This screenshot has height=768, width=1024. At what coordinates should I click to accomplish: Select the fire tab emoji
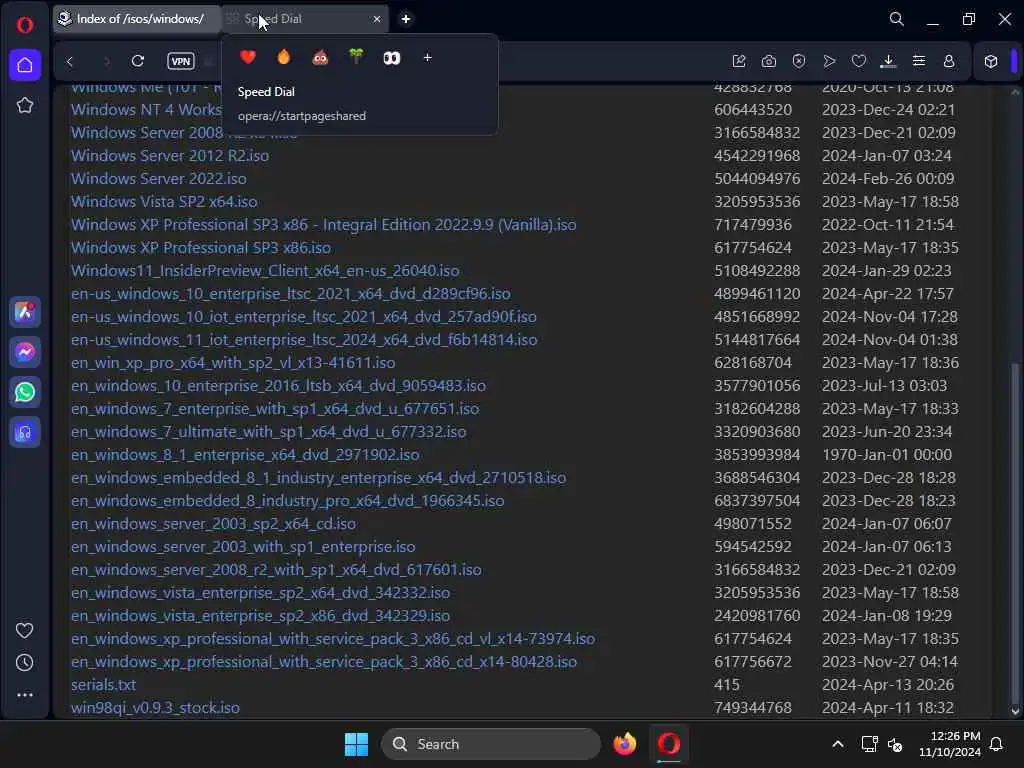point(283,57)
